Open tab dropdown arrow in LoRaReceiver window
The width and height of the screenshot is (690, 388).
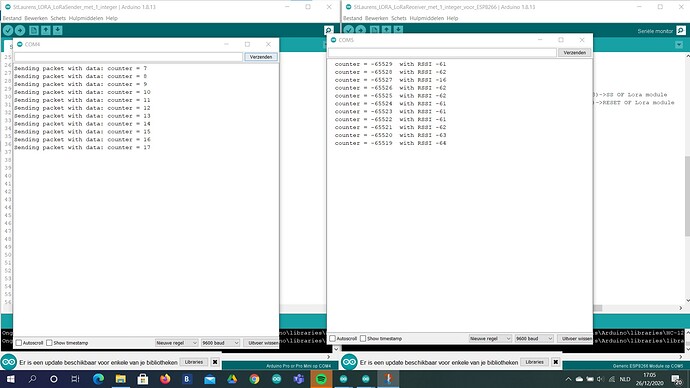coord(679,45)
